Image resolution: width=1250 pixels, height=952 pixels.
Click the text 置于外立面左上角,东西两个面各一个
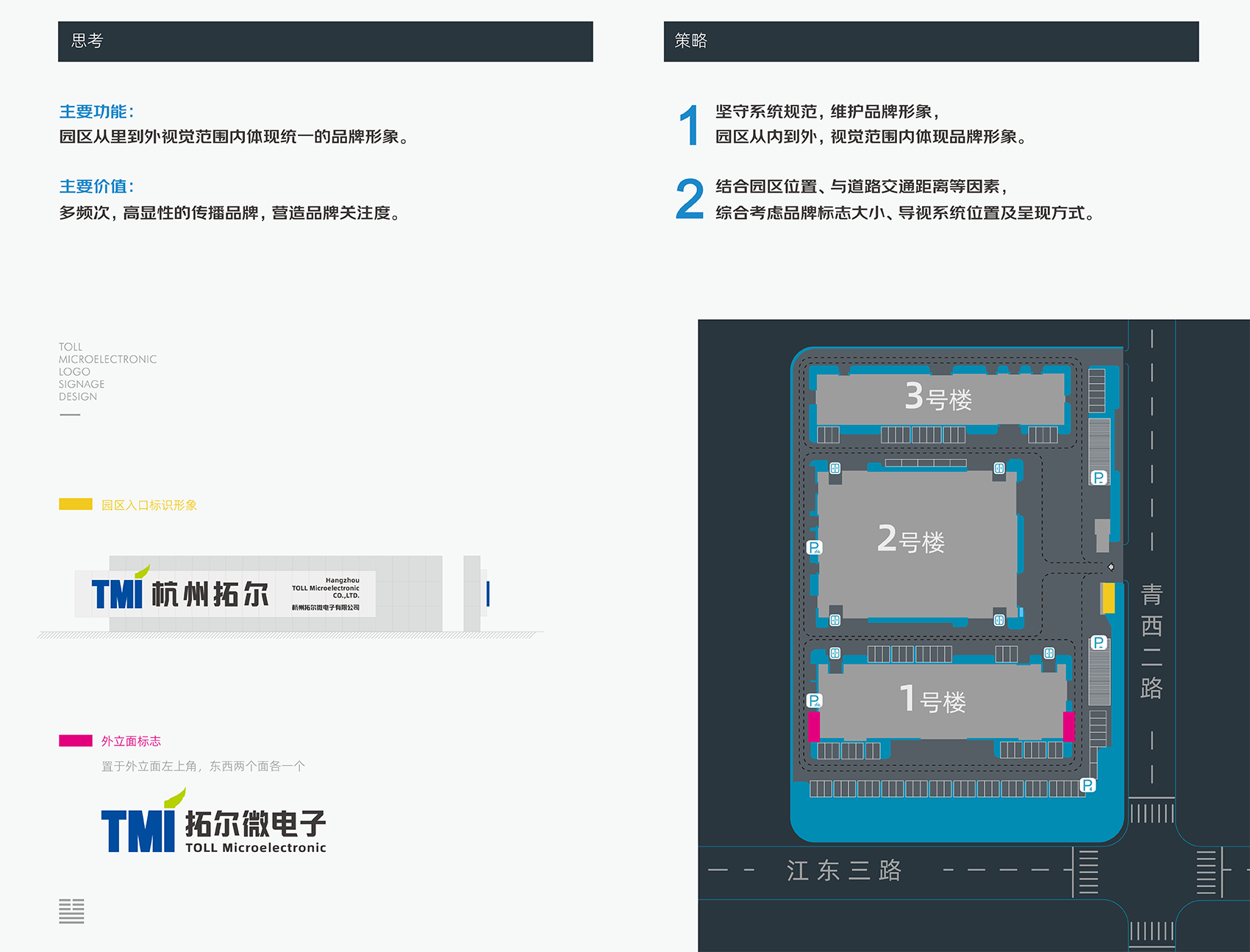[x=203, y=766]
